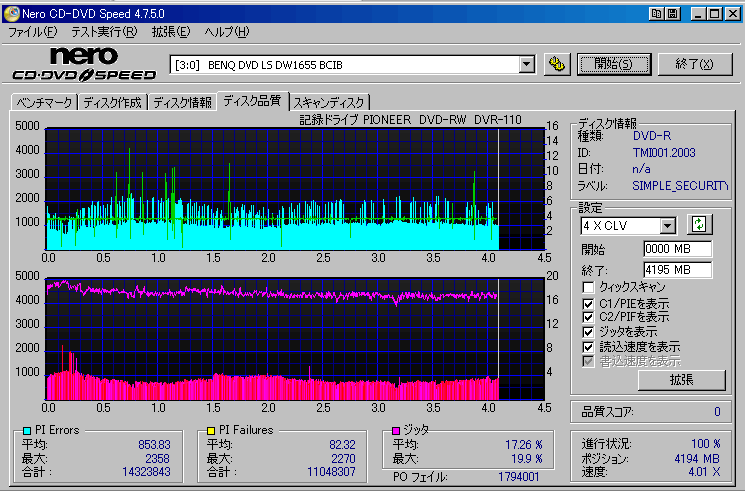The image size is (745, 491).
Task: Toggle the クイックスキャン checkbox
Action: pyautogui.click(x=588, y=288)
